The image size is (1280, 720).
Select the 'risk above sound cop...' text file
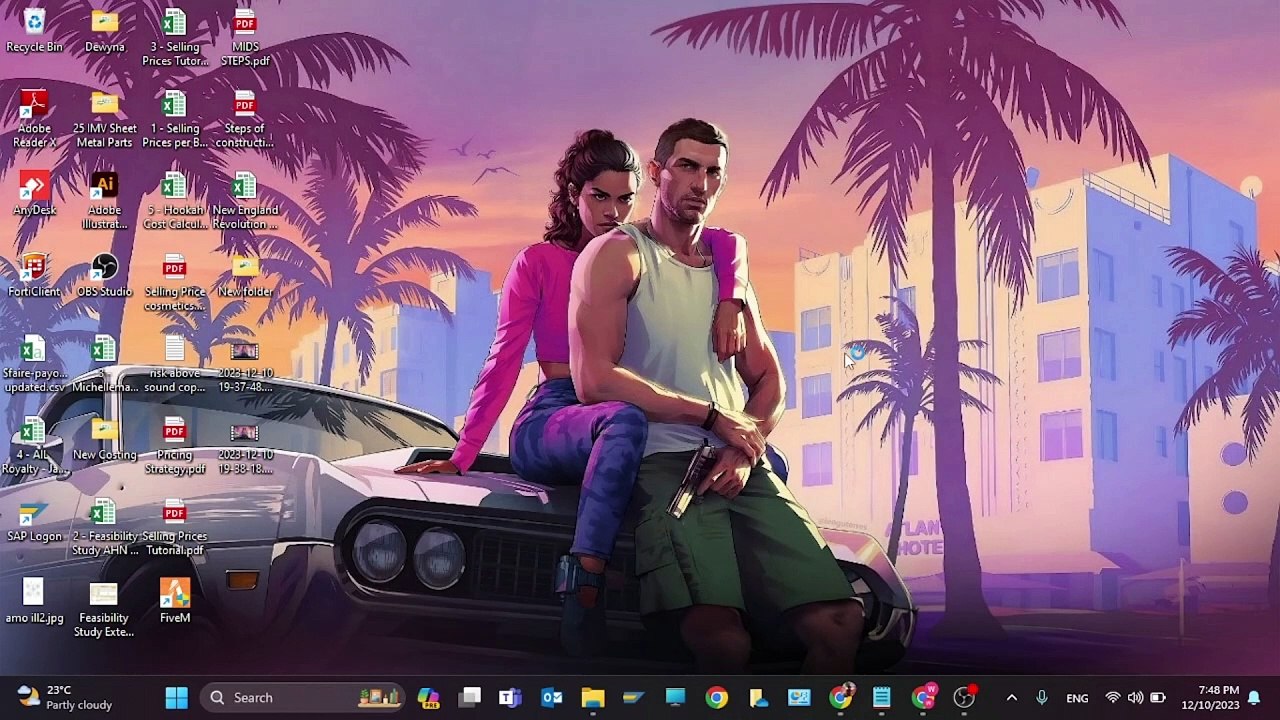tap(175, 364)
